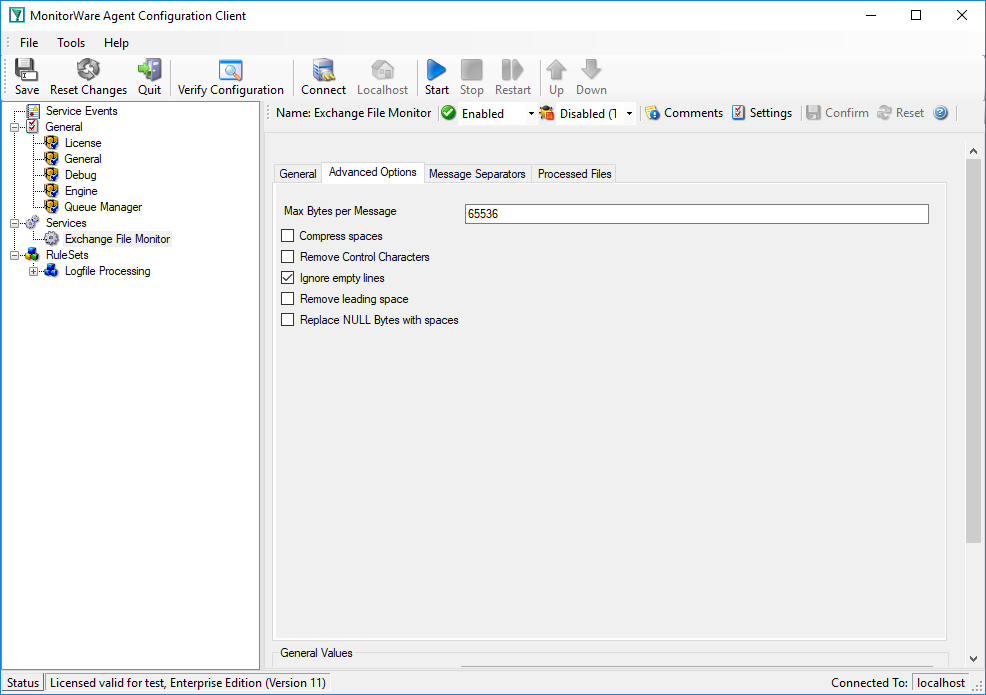Click the Restart service icon

[512, 69]
